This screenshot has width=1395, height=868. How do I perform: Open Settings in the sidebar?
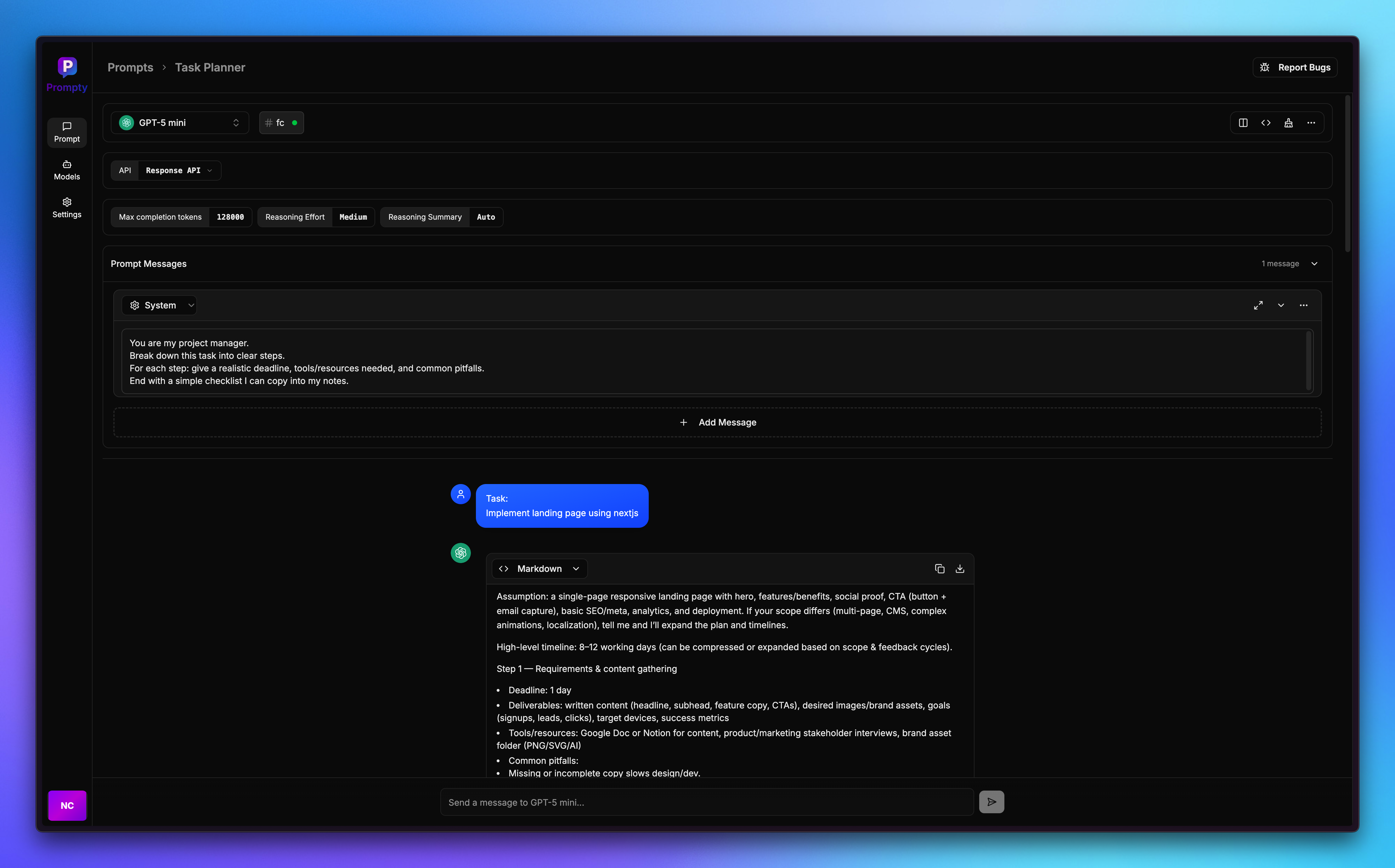click(67, 208)
